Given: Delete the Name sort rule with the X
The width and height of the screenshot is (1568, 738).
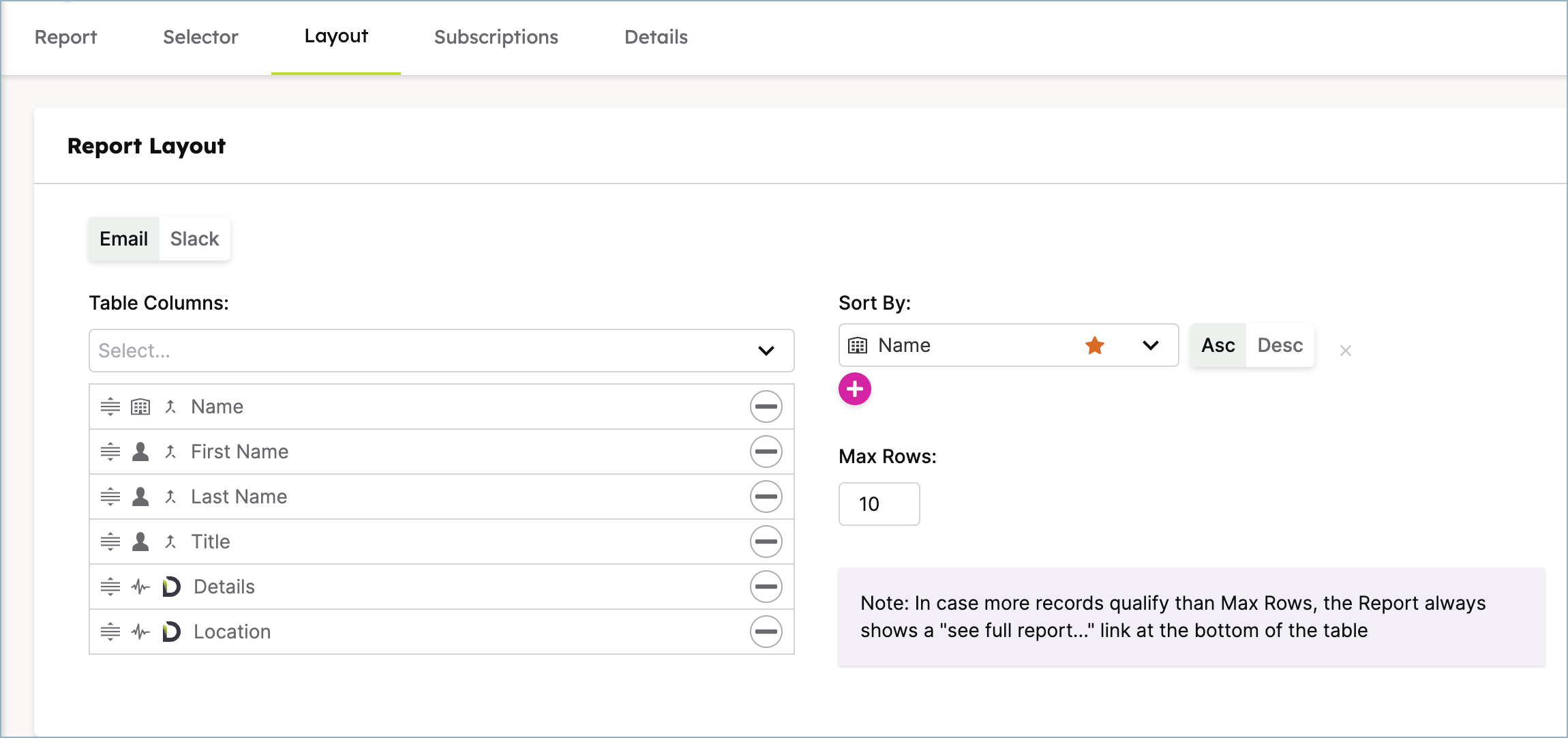Looking at the screenshot, I should [x=1345, y=351].
